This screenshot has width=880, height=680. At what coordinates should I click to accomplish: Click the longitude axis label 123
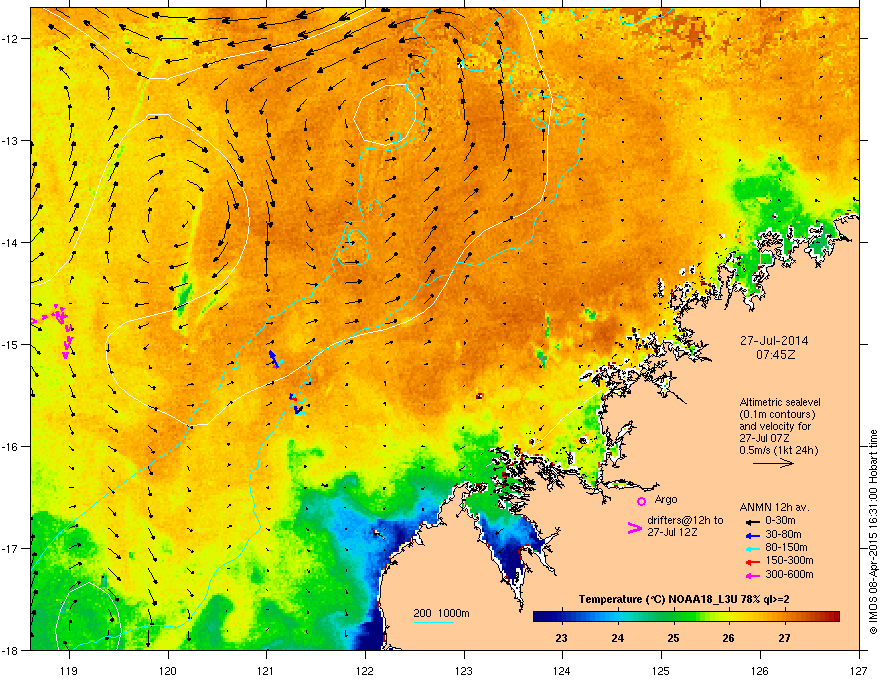tap(464, 670)
